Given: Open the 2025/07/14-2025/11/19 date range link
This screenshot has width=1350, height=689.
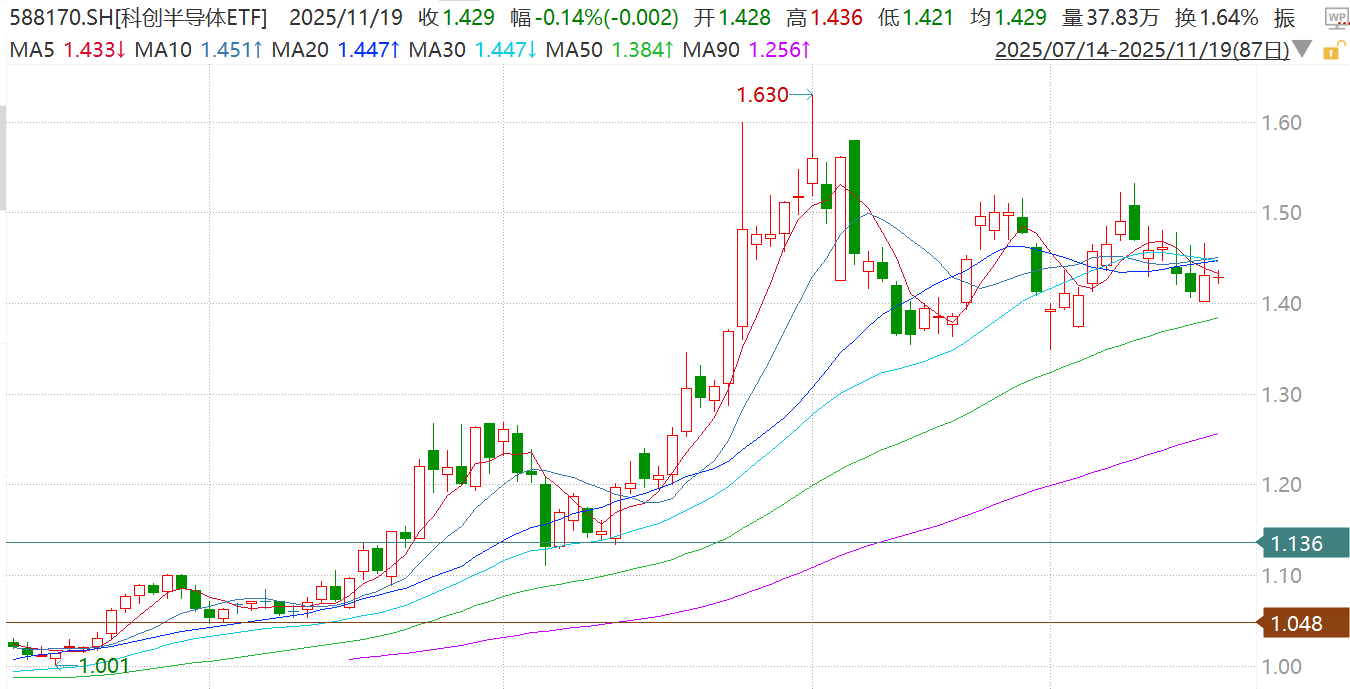Looking at the screenshot, I should coord(1142,49).
